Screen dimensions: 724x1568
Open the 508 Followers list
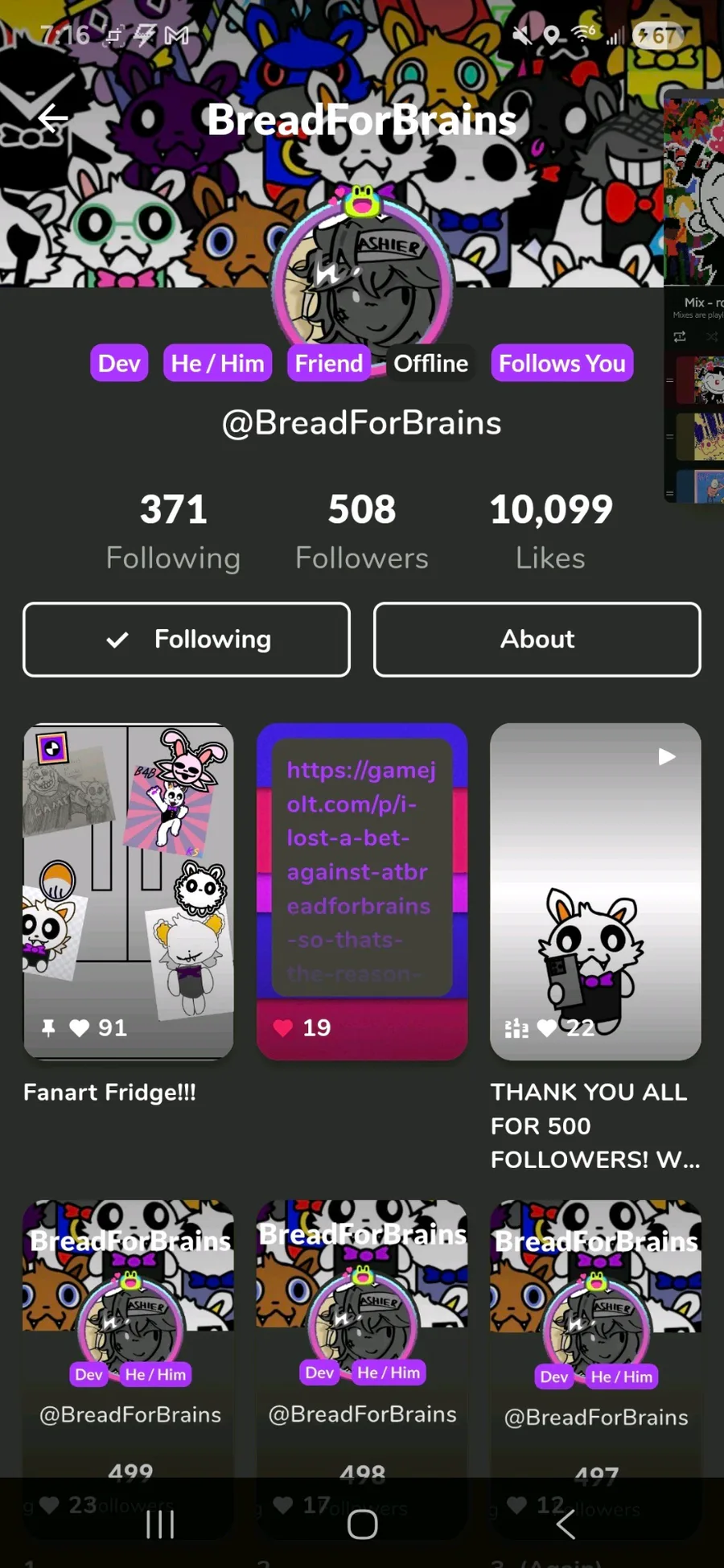pos(362,532)
